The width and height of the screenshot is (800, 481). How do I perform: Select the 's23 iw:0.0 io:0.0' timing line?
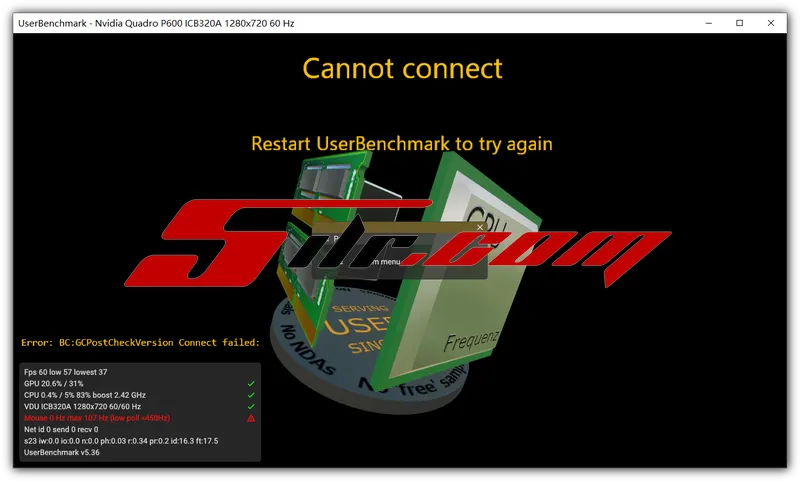click(121, 441)
